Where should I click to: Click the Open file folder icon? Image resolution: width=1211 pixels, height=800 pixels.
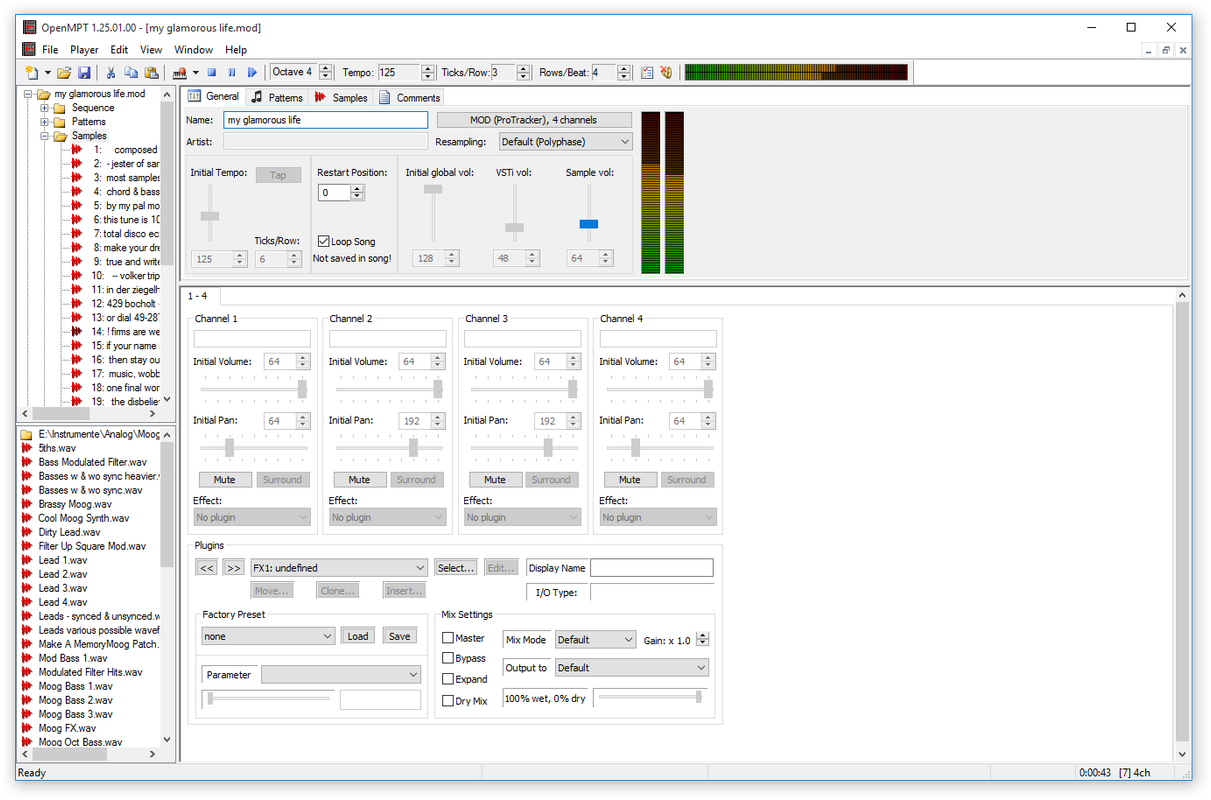tap(64, 73)
